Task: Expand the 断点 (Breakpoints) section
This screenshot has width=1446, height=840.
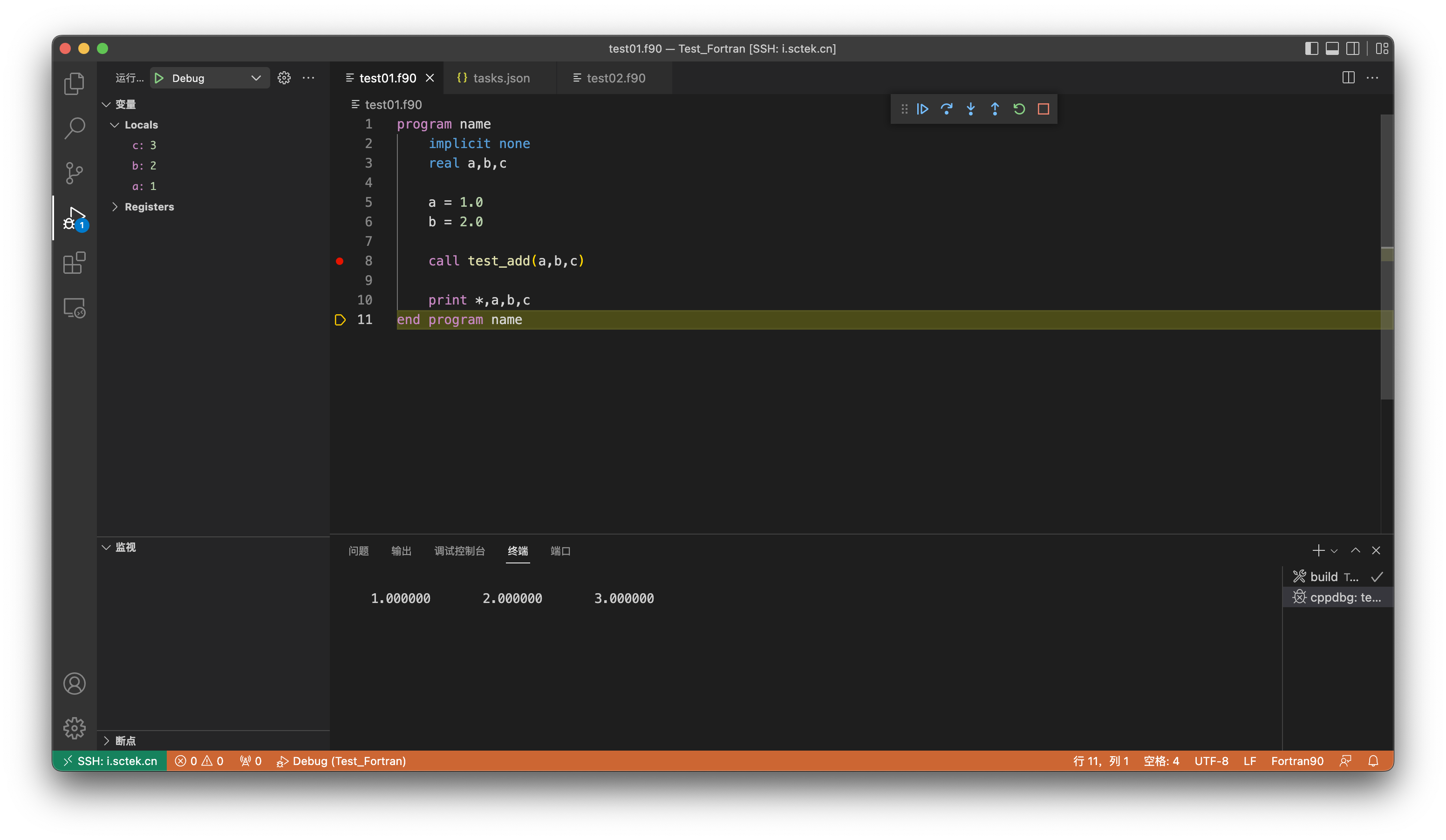Action: 109,740
